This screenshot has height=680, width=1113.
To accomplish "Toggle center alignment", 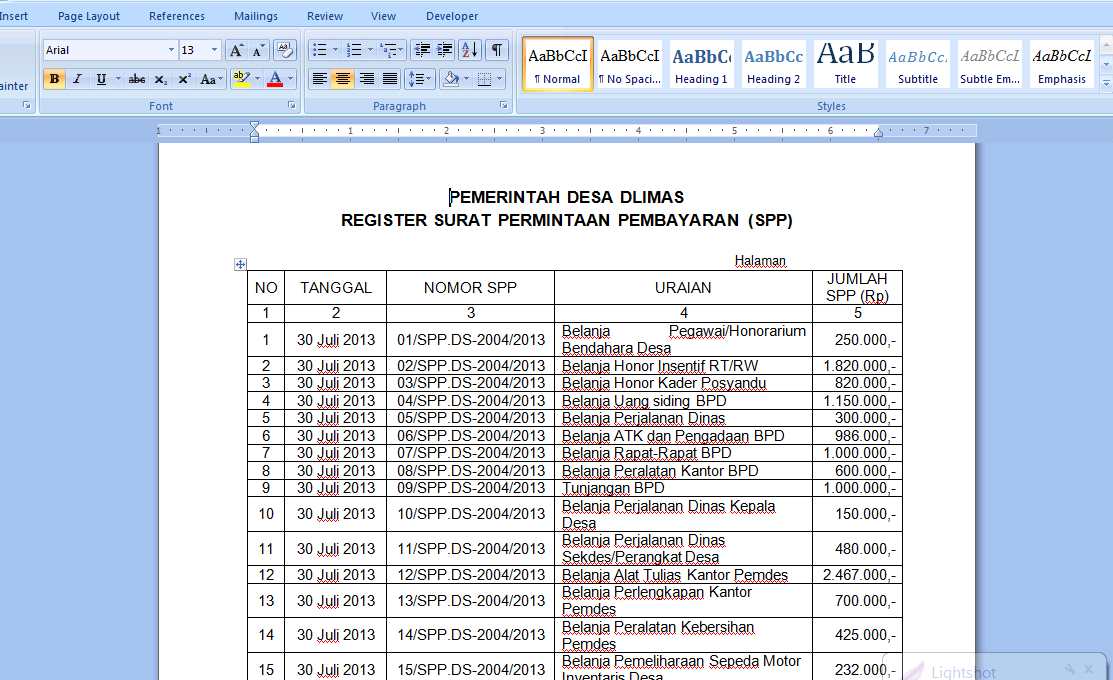I will 343,79.
